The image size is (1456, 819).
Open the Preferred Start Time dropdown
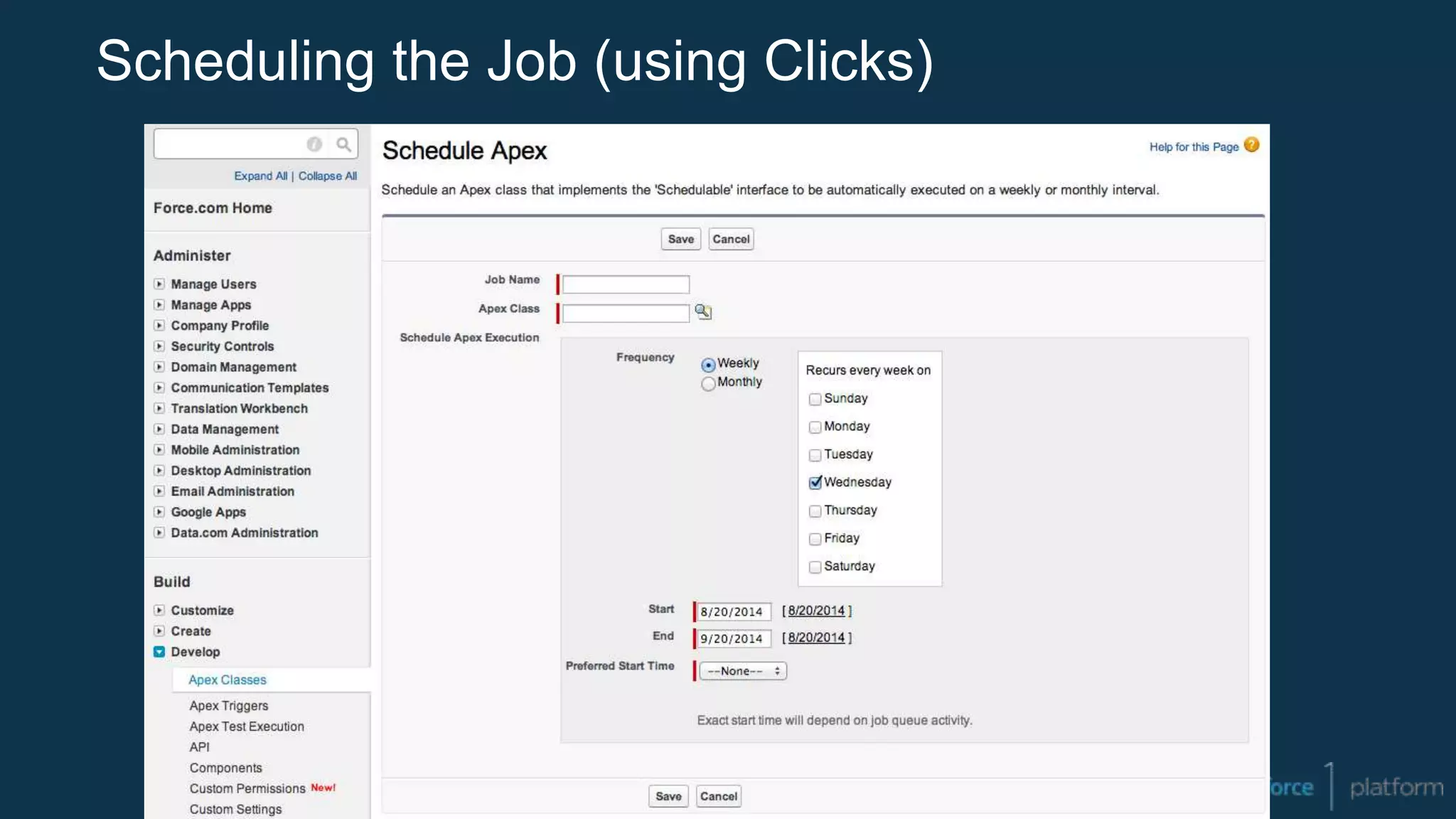(743, 671)
